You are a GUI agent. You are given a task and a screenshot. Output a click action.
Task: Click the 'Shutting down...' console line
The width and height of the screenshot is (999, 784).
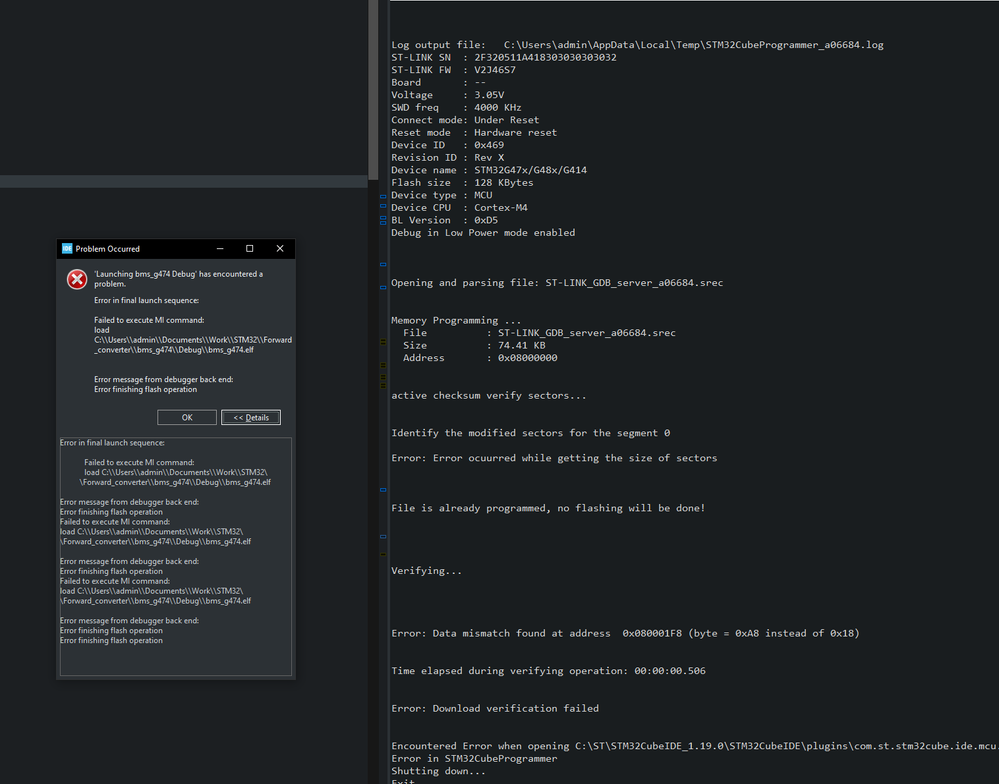[438, 771]
